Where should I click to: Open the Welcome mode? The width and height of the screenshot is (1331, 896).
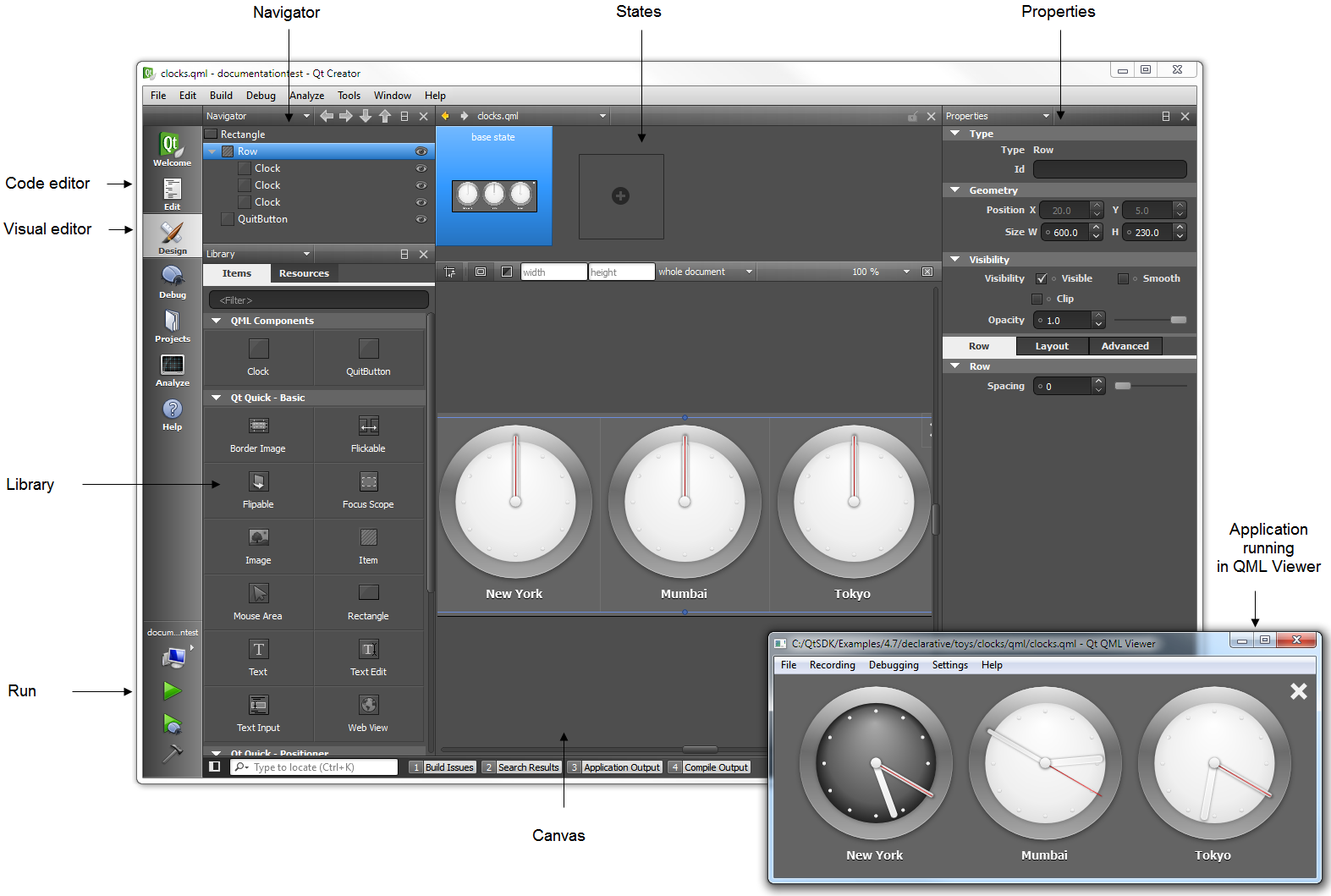click(172, 149)
